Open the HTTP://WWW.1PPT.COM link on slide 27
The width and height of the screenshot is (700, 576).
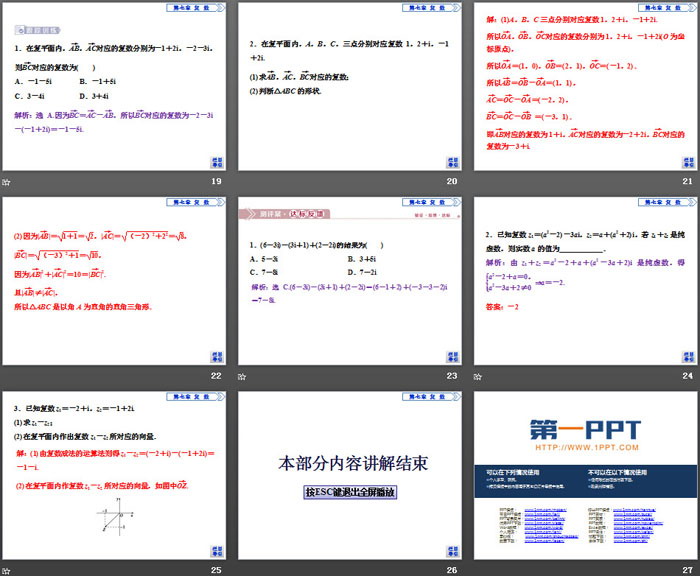click(587, 447)
